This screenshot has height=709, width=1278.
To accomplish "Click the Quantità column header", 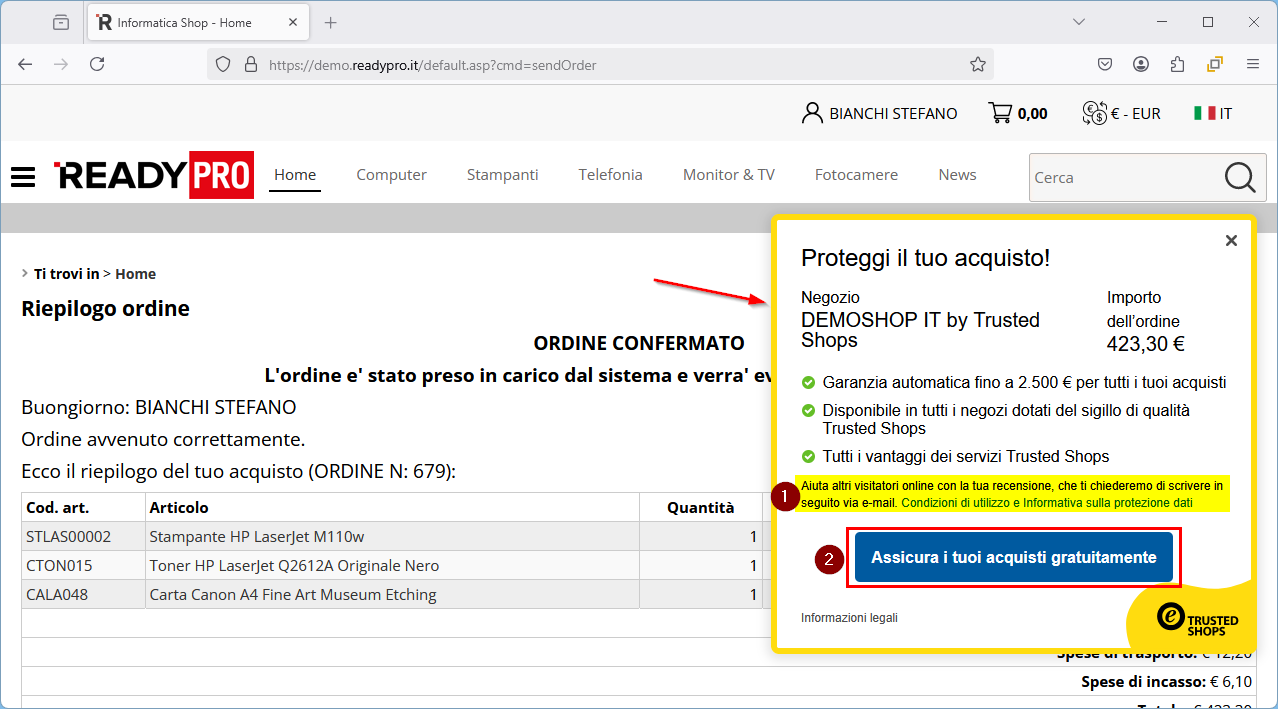I will coord(701,507).
